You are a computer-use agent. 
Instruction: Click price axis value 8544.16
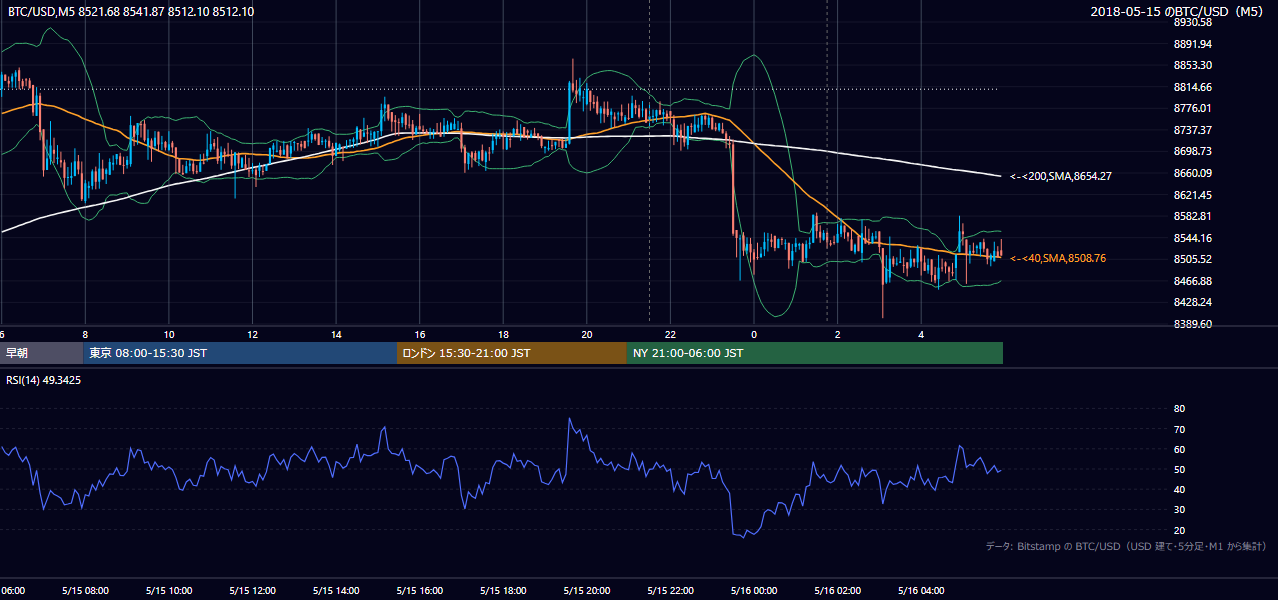click(1192, 238)
